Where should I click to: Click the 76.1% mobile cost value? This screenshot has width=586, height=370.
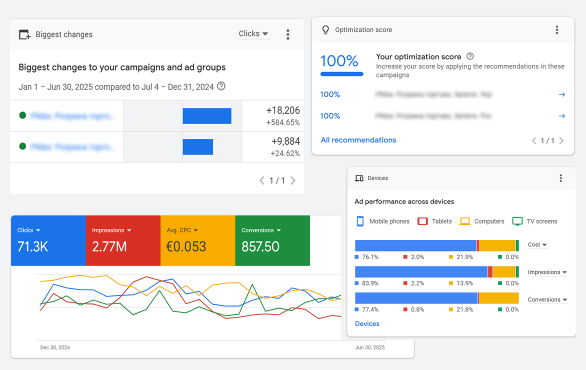coord(370,257)
